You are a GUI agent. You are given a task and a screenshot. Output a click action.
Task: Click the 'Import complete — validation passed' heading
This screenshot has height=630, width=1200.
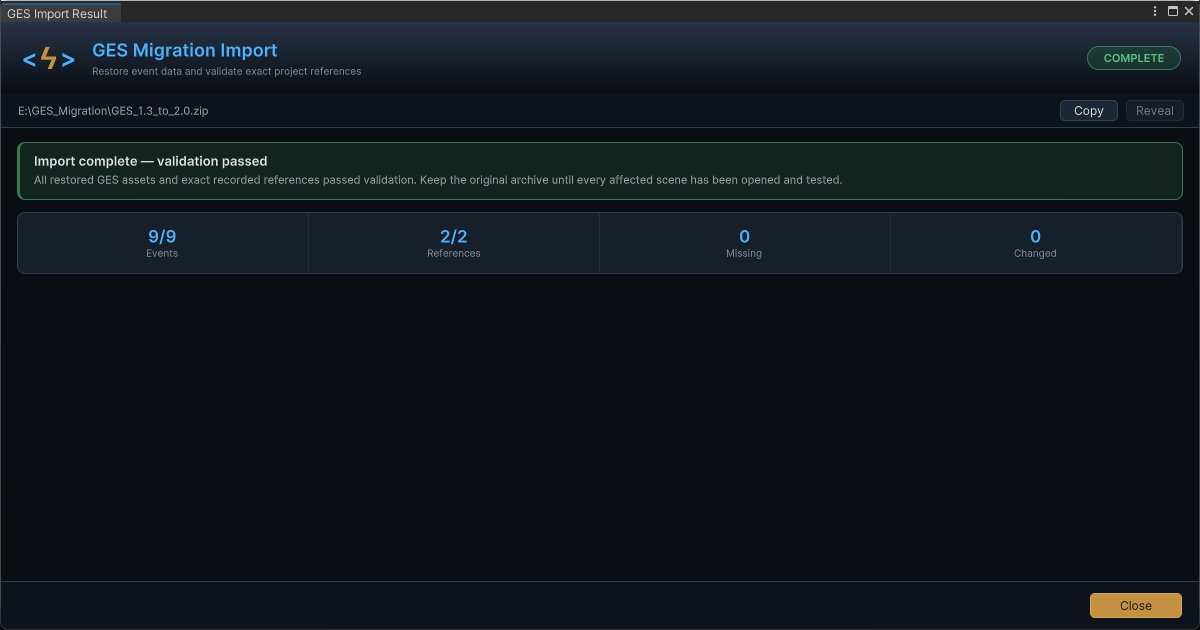(150, 161)
